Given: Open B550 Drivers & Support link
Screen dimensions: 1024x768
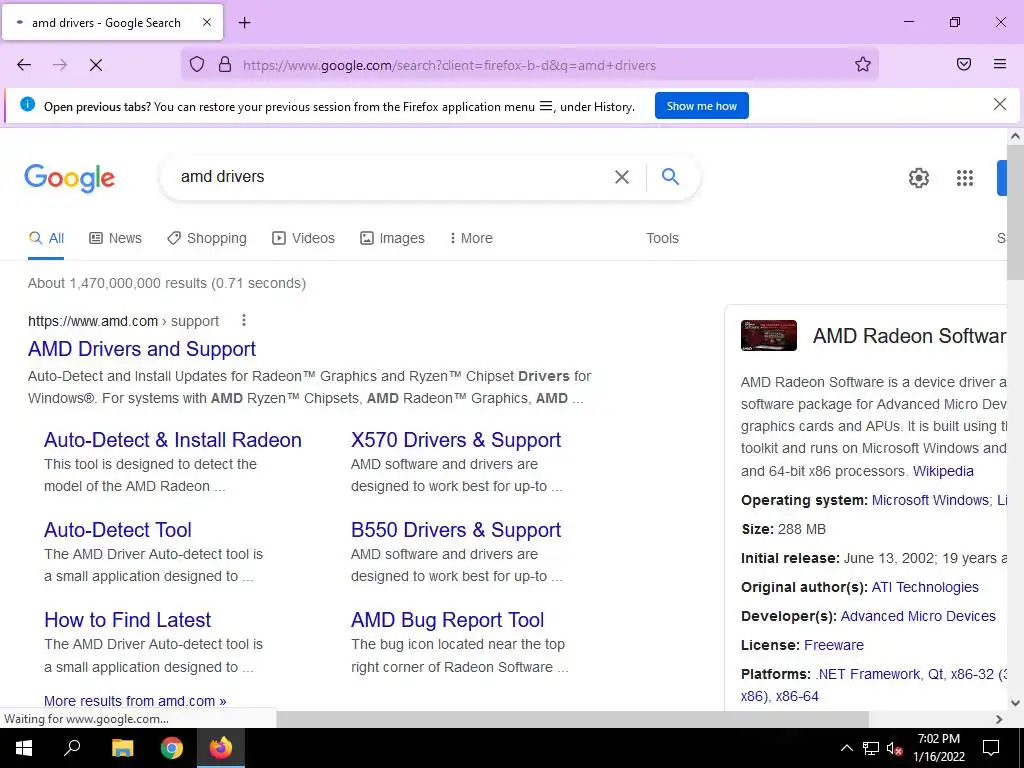Looking at the screenshot, I should [x=456, y=530].
